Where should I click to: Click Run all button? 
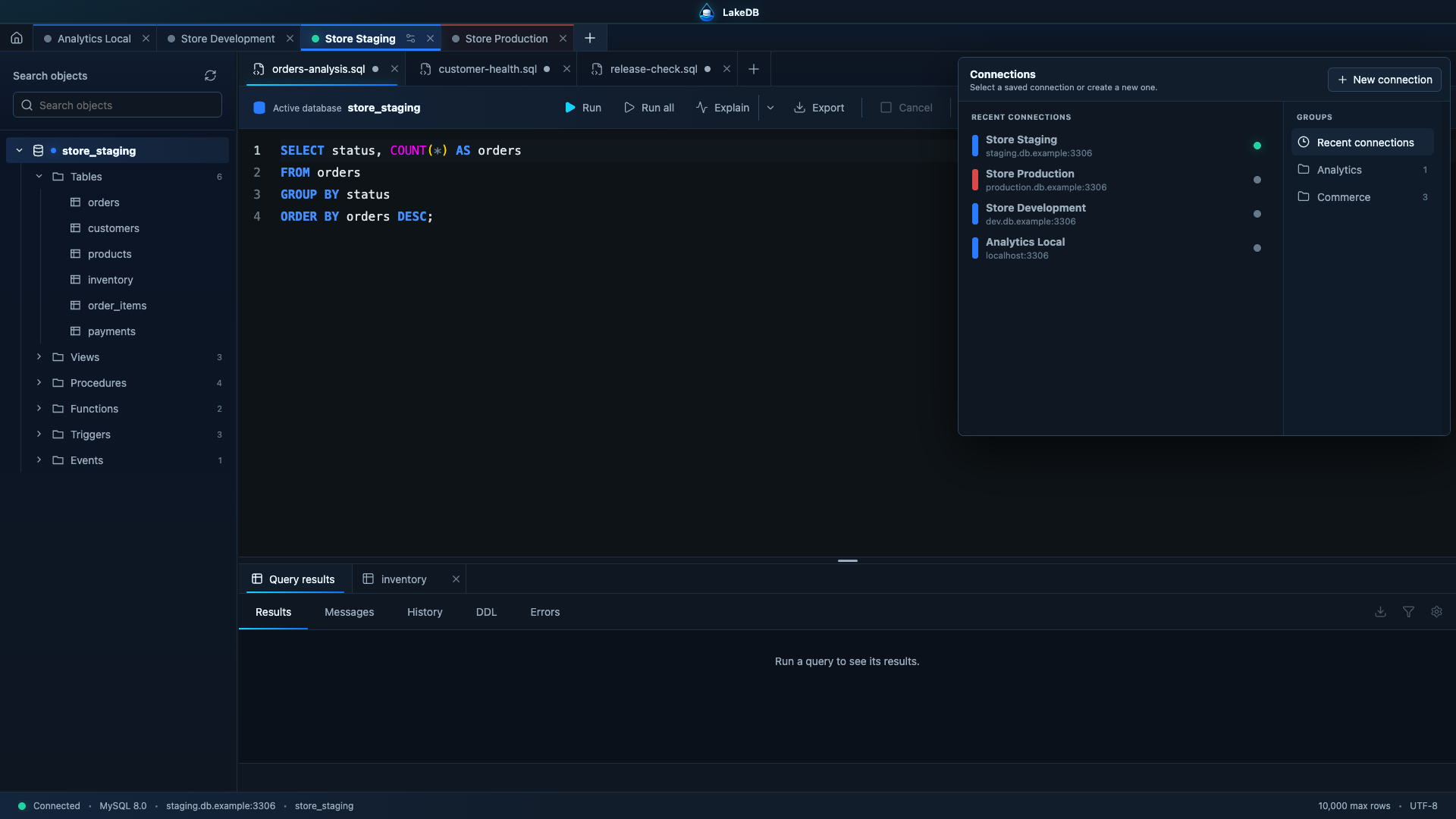(648, 108)
